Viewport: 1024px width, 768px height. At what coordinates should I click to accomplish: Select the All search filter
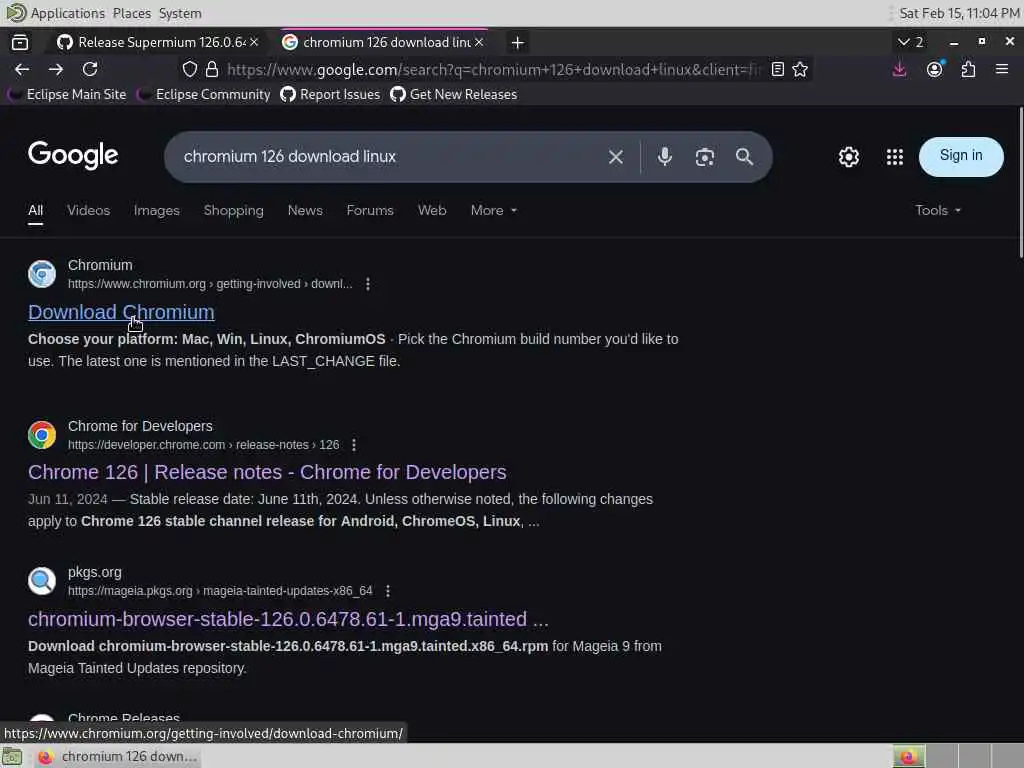pos(35,210)
